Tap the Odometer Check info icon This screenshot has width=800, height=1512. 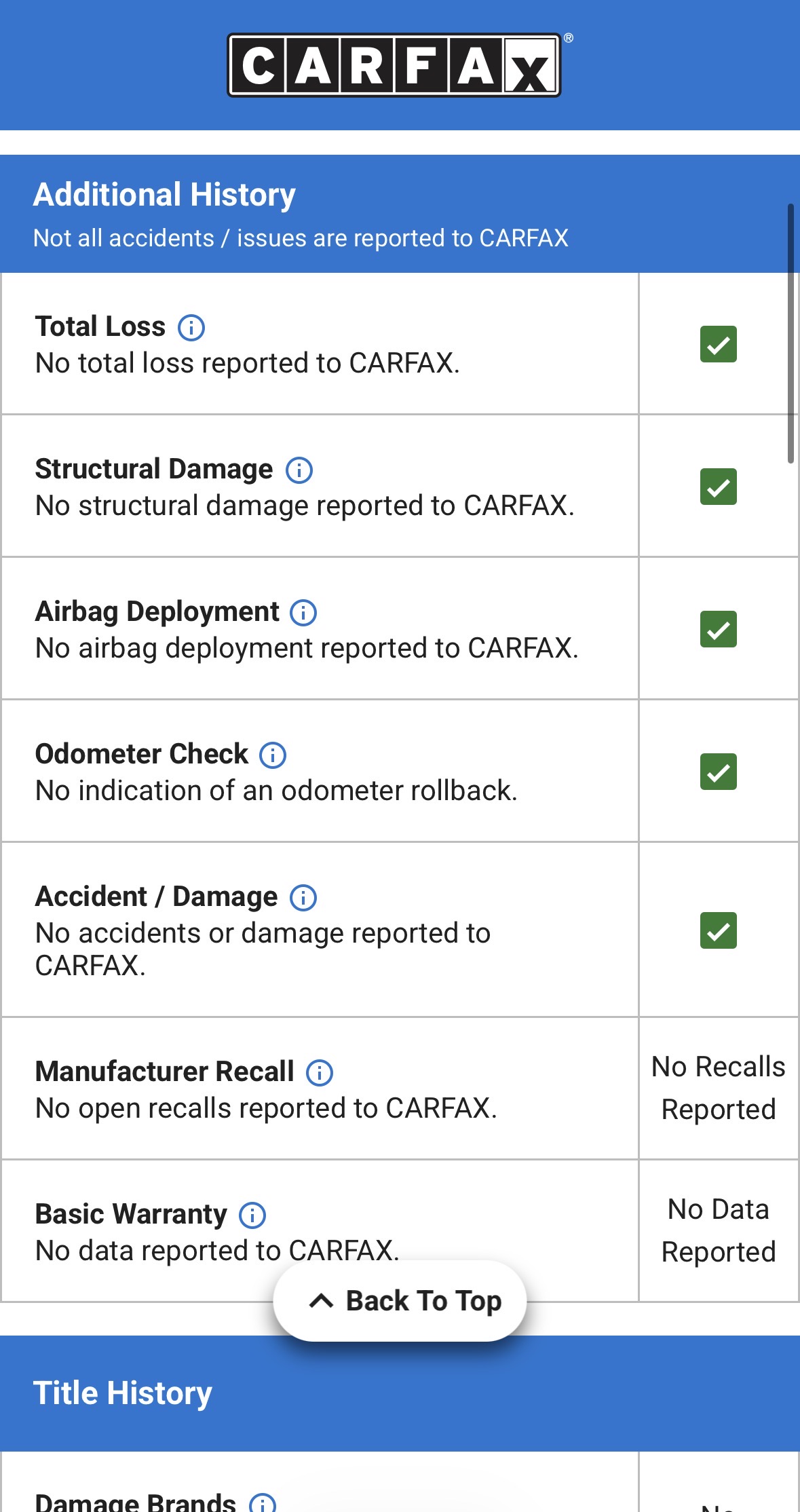(273, 755)
